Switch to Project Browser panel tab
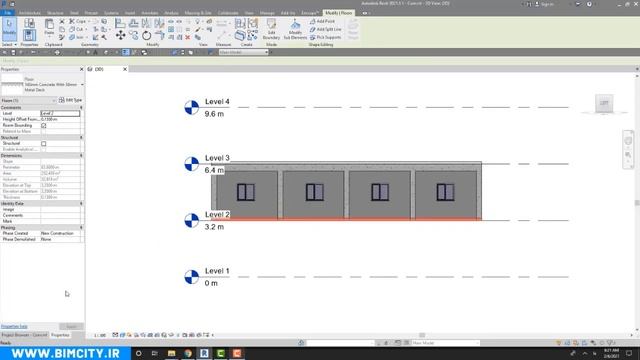 24,335
